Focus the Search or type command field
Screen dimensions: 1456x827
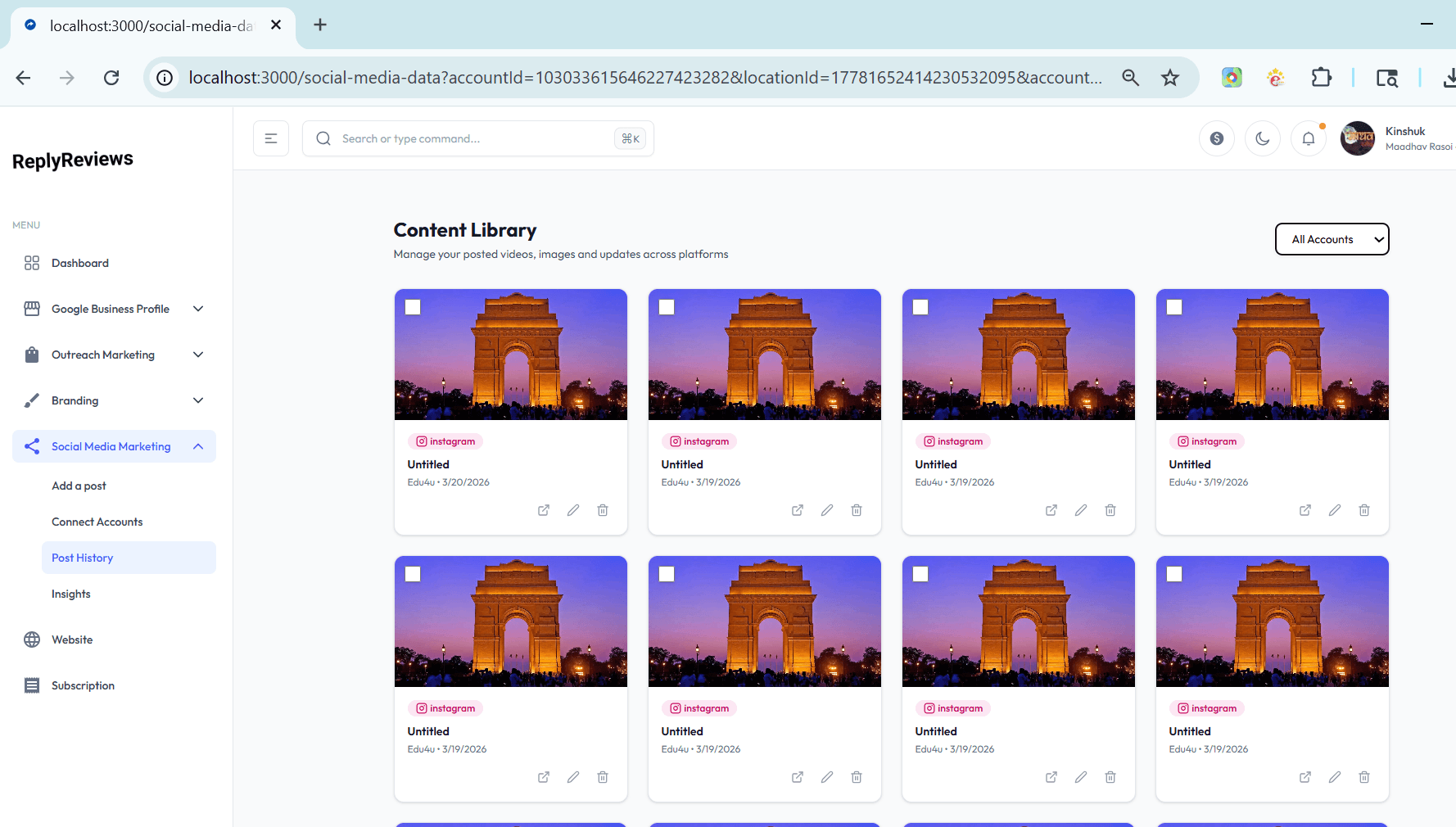click(x=478, y=138)
